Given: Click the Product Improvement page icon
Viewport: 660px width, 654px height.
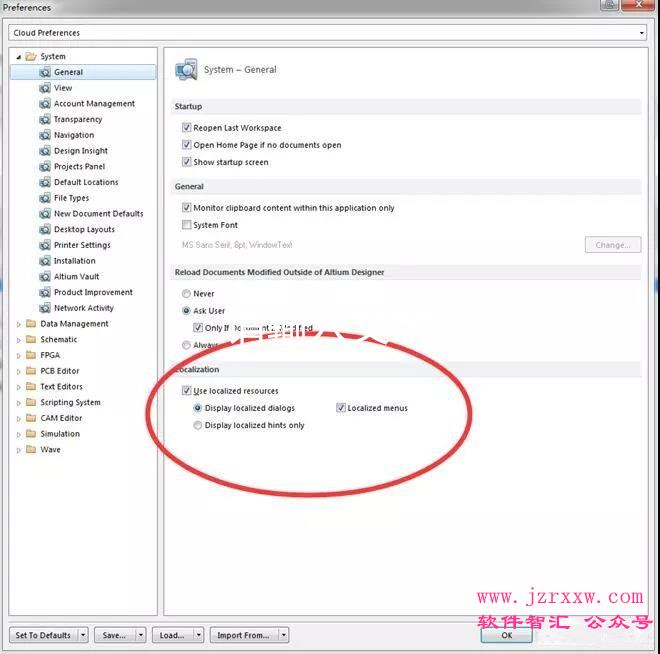Looking at the screenshot, I should (x=45, y=292).
